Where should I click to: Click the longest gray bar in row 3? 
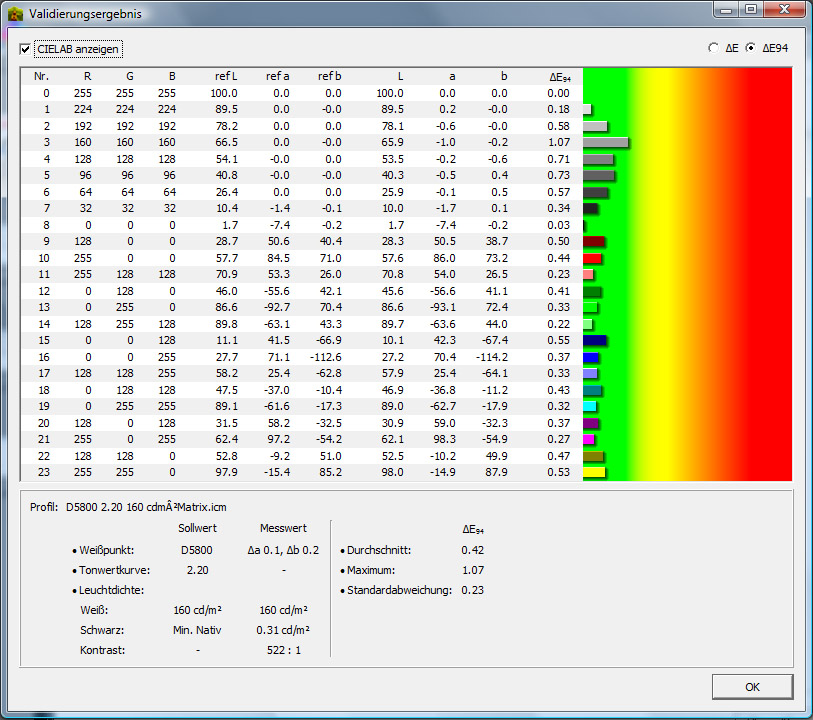coord(605,143)
